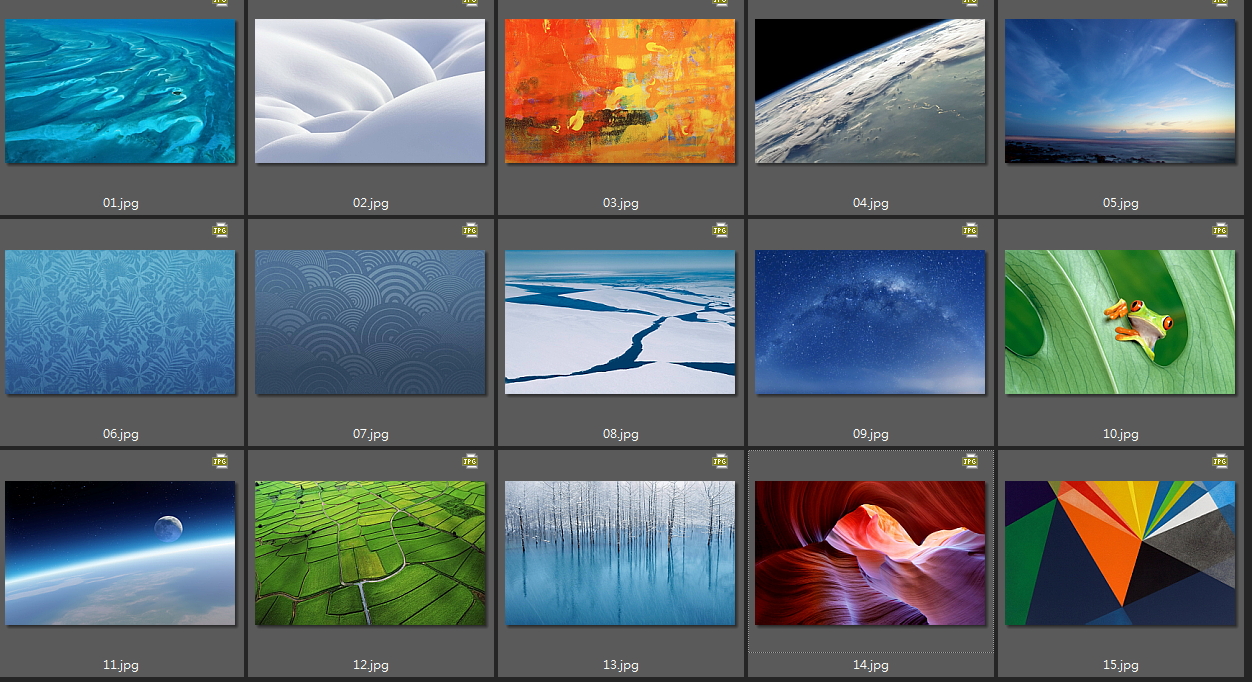The height and width of the screenshot is (682, 1252).
Task: Click the 15.jpg filename under geometric image
Action: (x=1121, y=665)
